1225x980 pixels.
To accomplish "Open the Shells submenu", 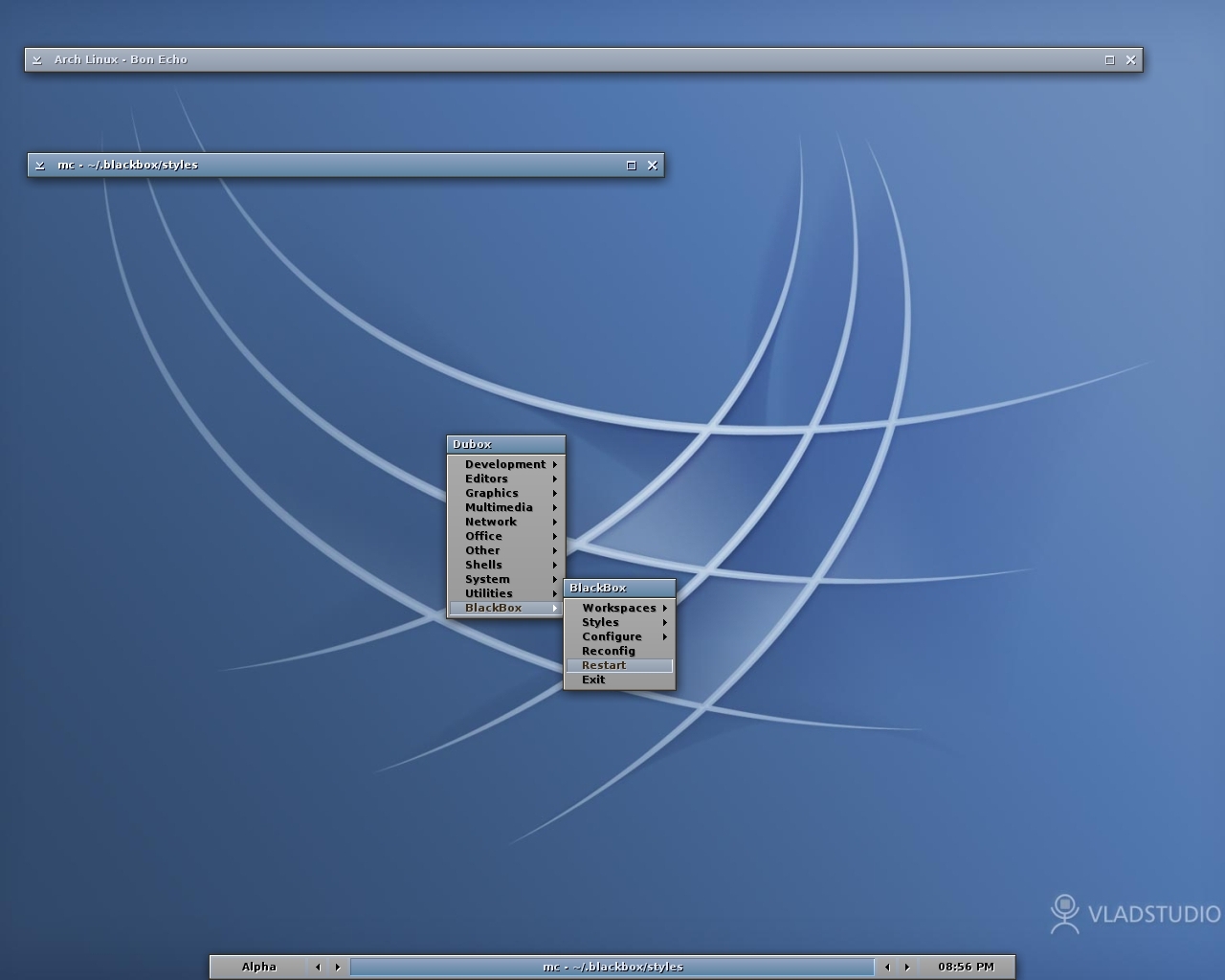I will pyautogui.click(x=505, y=565).
